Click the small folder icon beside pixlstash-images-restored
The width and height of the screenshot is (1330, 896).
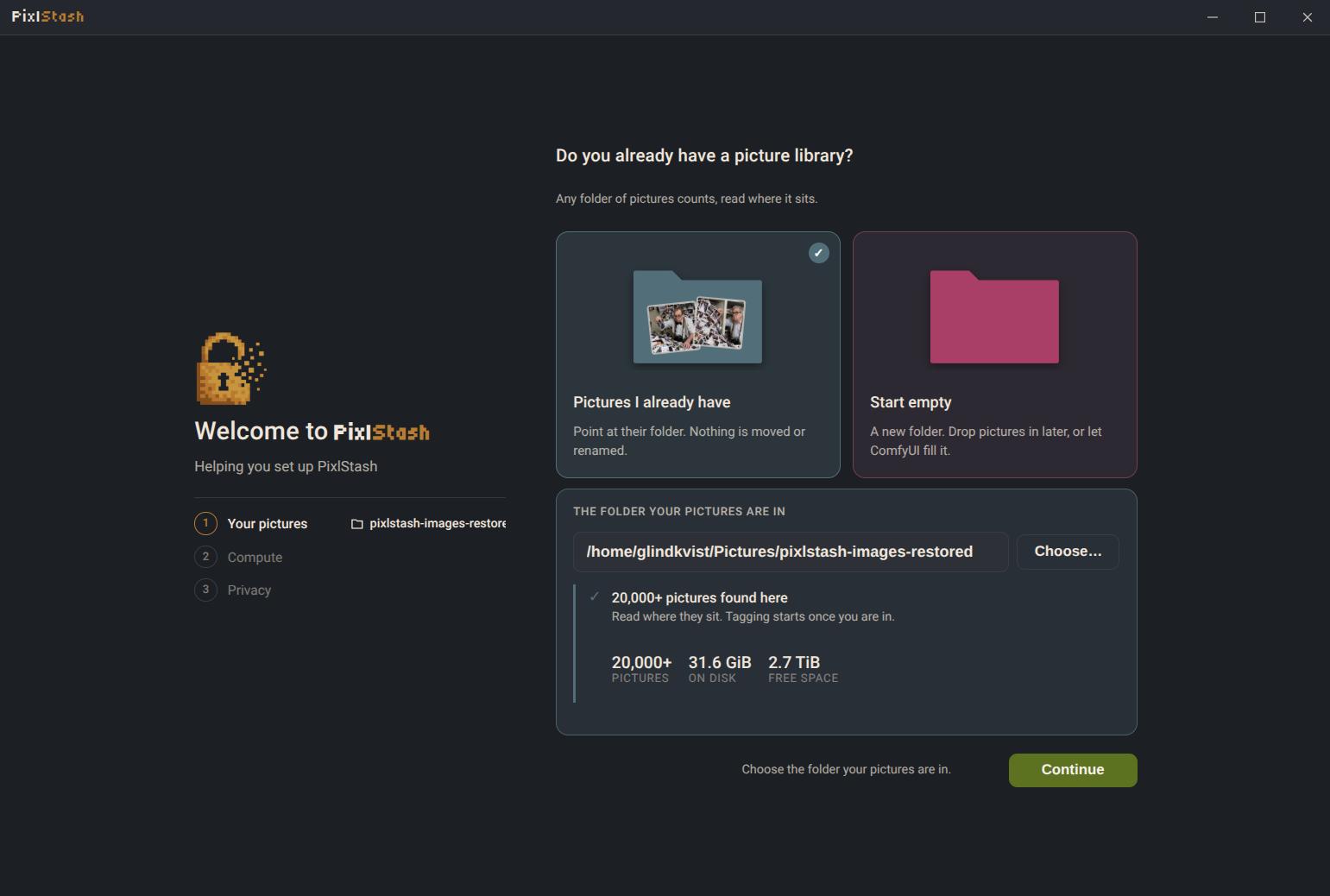coord(356,524)
